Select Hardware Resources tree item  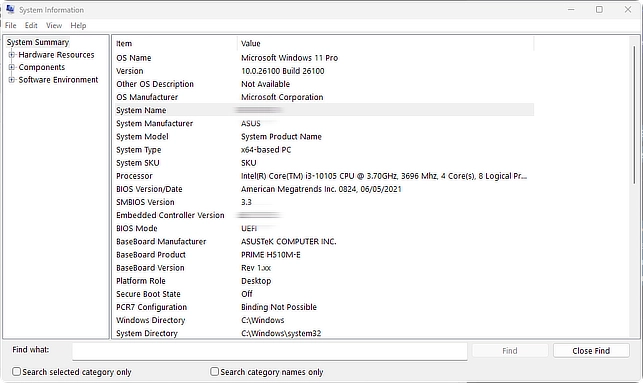pyautogui.click(x=56, y=55)
